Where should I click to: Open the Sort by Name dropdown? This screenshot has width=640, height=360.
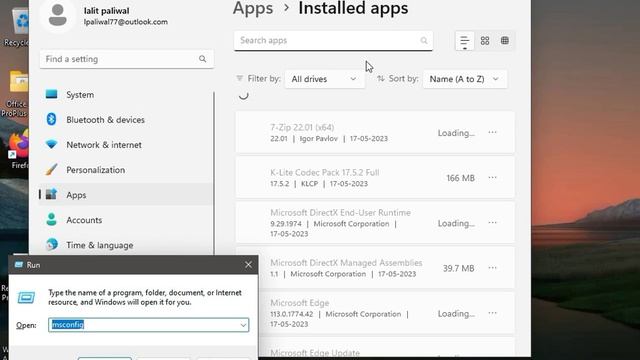point(465,79)
